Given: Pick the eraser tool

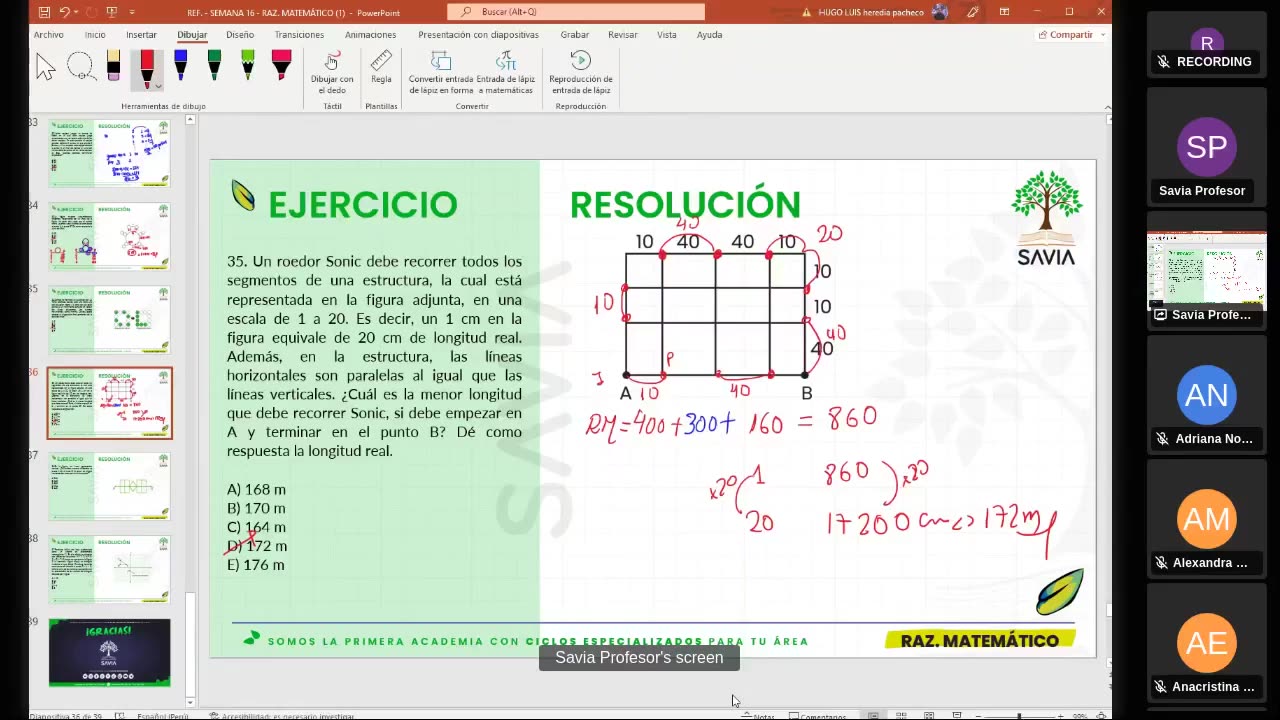Looking at the screenshot, I should [x=114, y=66].
